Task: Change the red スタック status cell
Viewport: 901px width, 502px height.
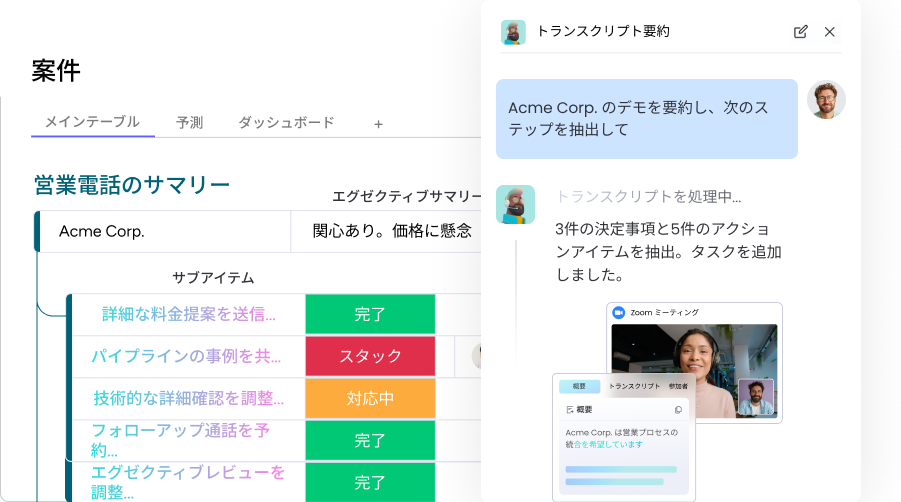Action: 370,356
